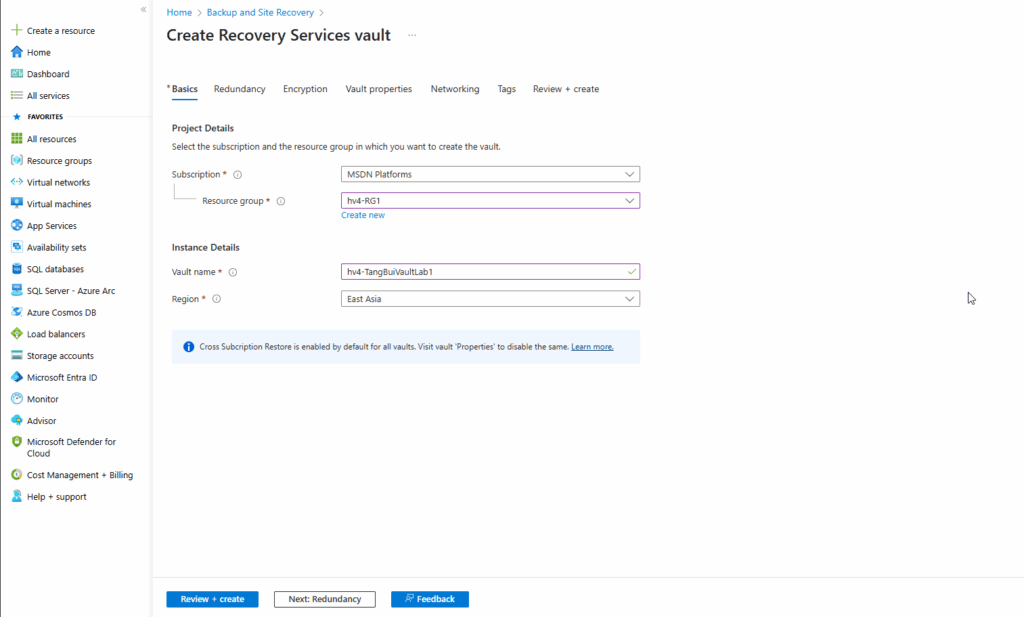The width and height of the screenshot is (1024, 617).
Task: Open the Subscription dropdown
Action: point(490,174)
